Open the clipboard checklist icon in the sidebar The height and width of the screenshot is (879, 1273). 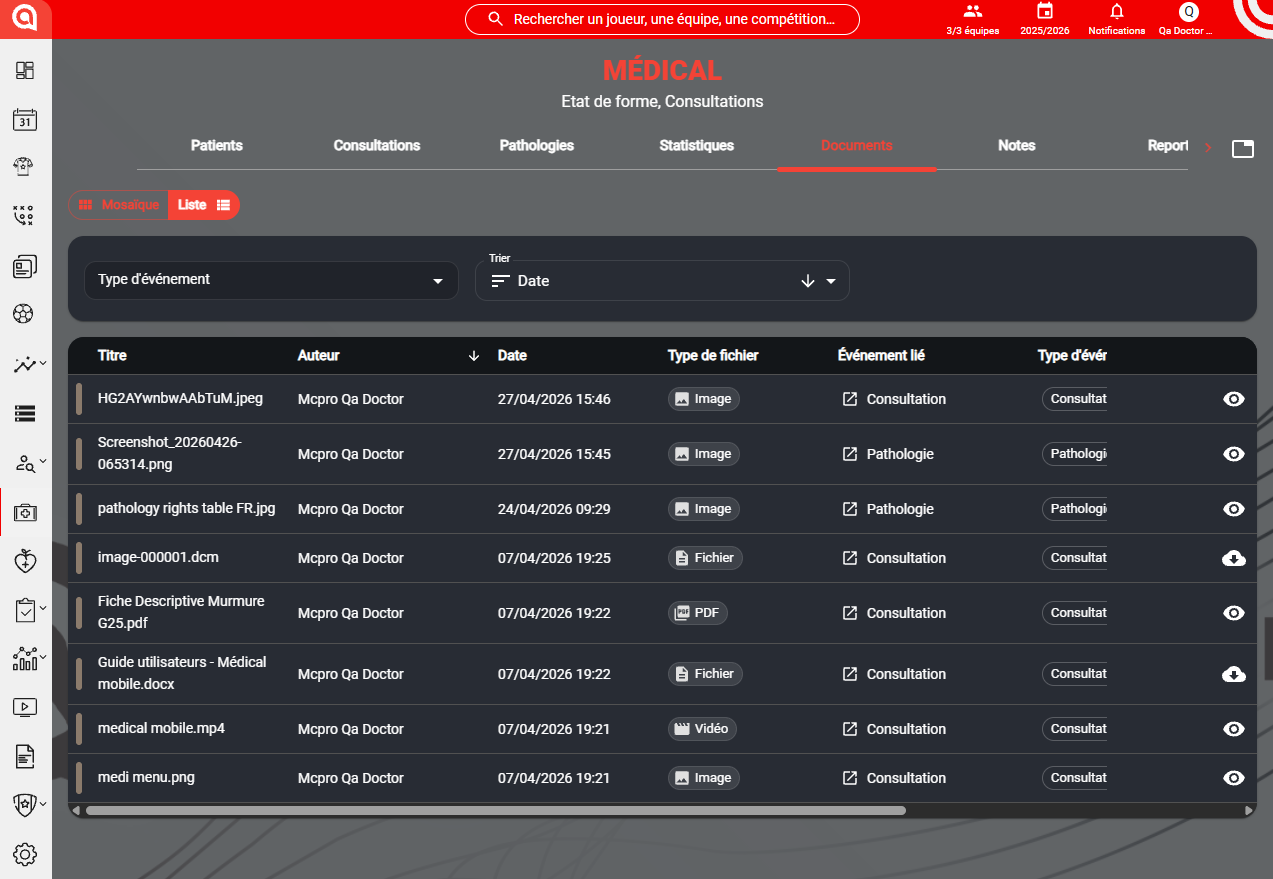(x=25, y=610)
